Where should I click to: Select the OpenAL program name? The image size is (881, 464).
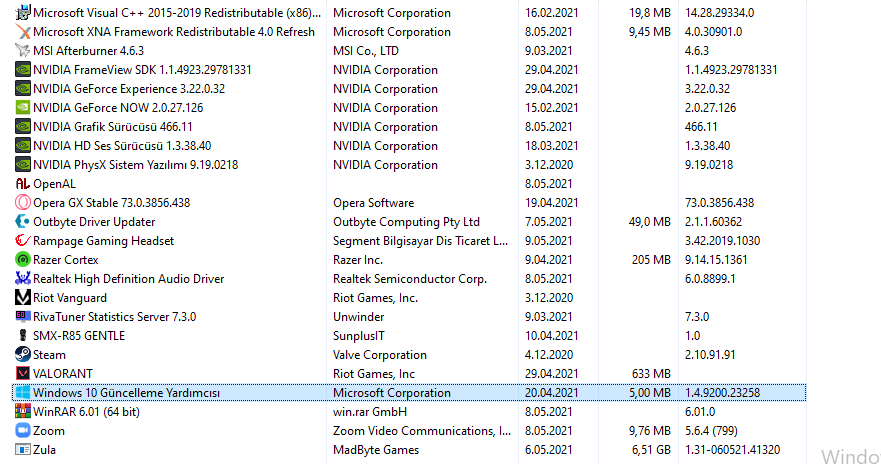coord(54,184)
